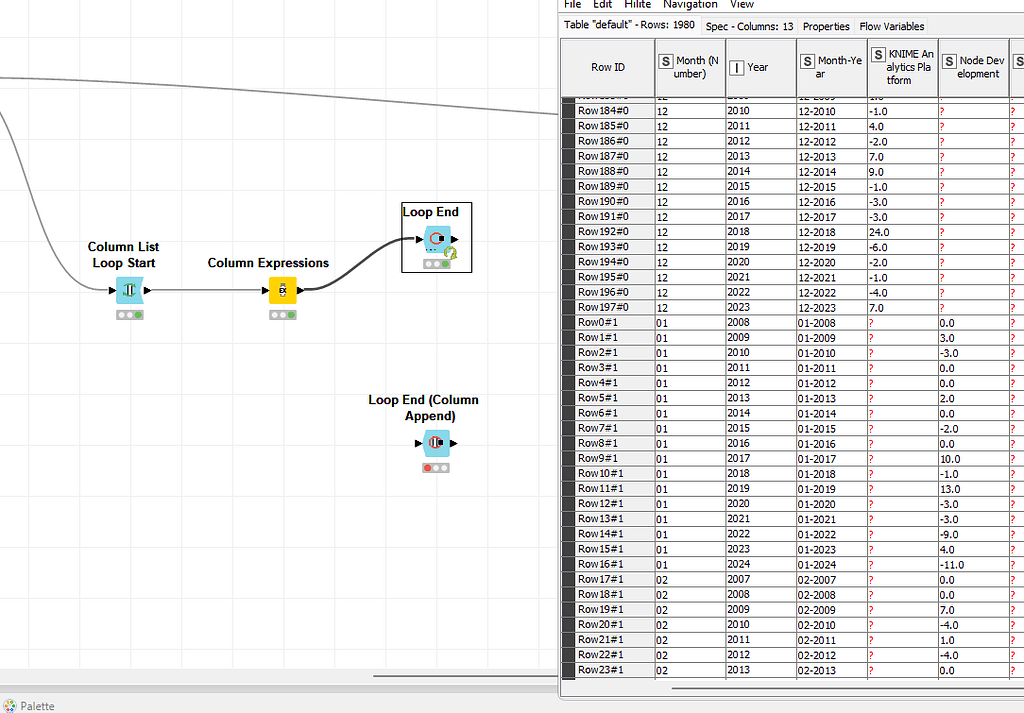This screenshot has width=1024, height=713.
Task: Switch to the Table "default" - Rows: 1980 tab
Action: (630, 25)
